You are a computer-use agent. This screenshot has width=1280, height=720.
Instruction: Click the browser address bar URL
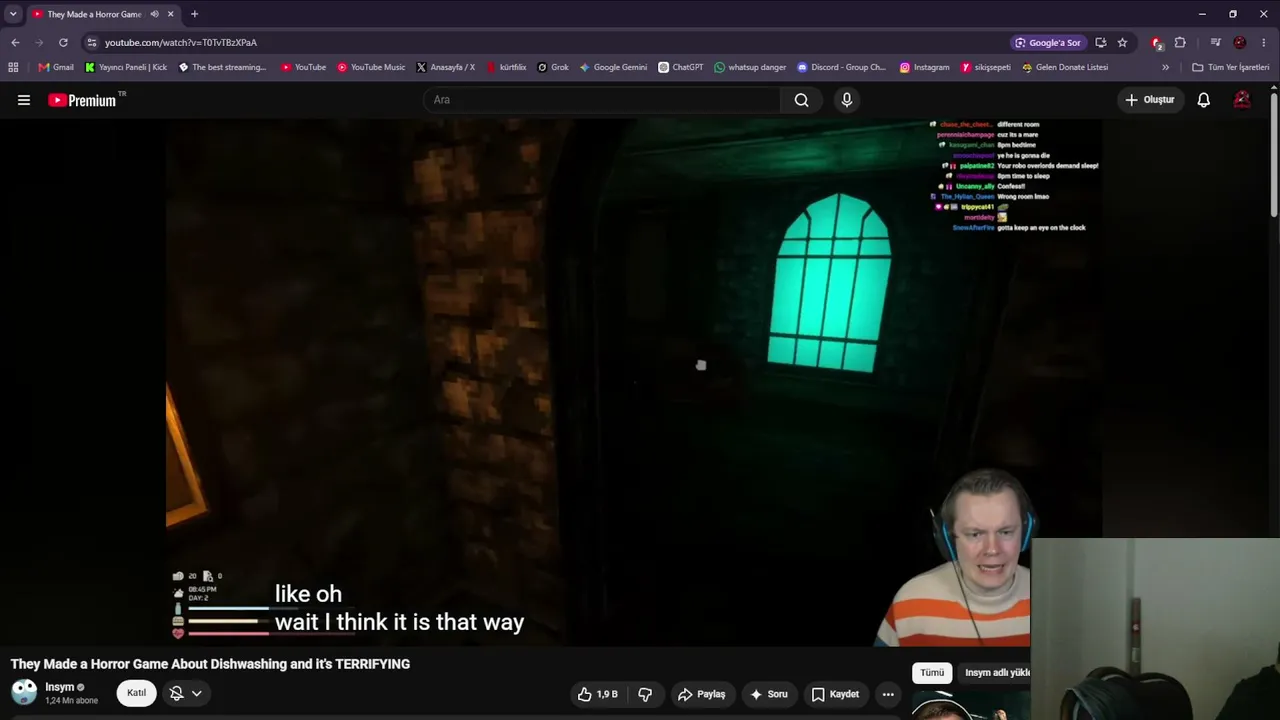(x=181, y=43)
